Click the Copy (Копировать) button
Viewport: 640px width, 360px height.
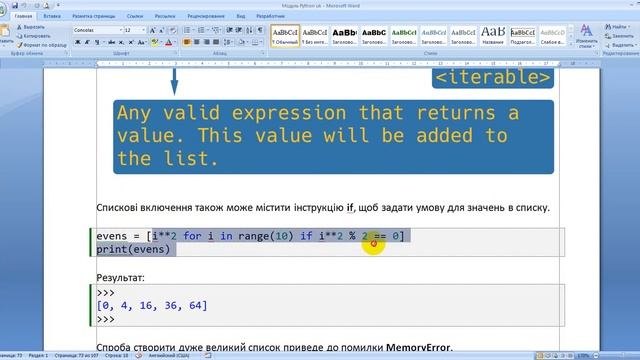click(x=34, y=36)
